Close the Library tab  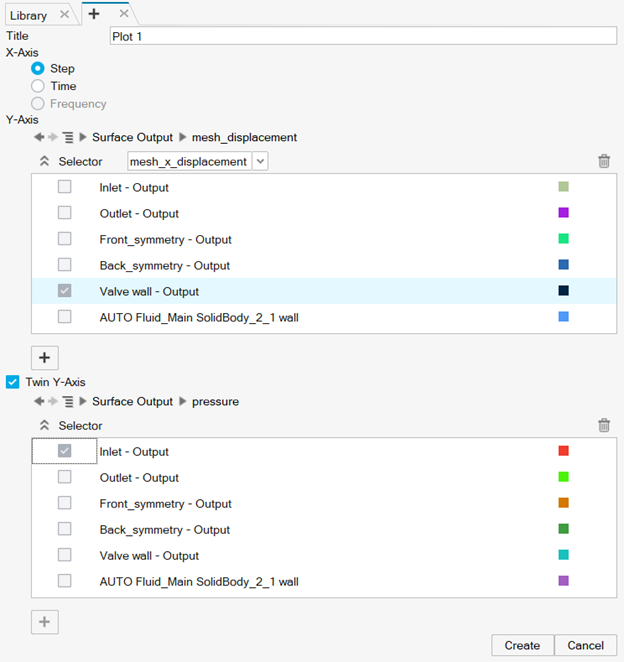(x=65, y=14)
